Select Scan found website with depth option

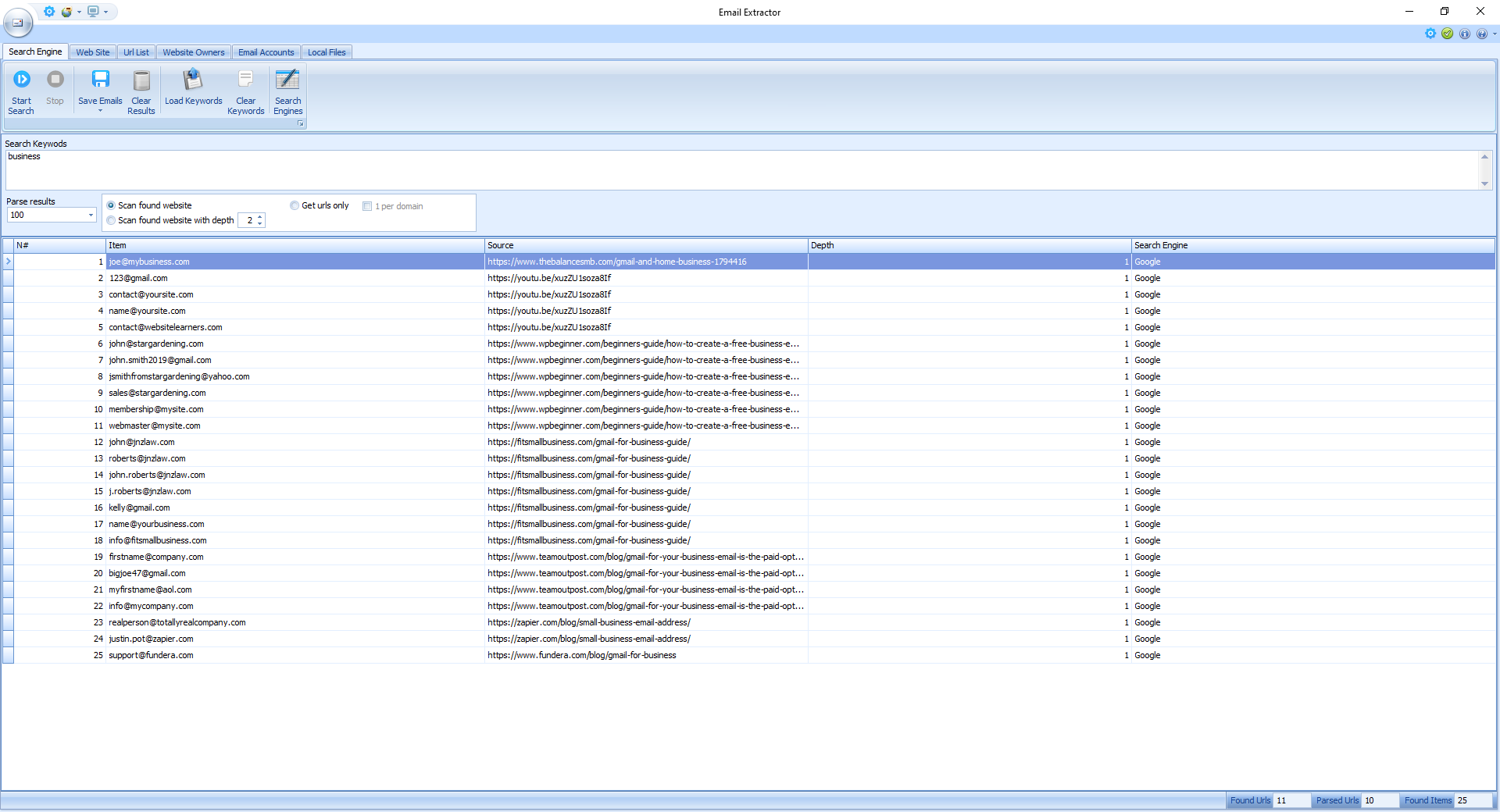[111, 221]
